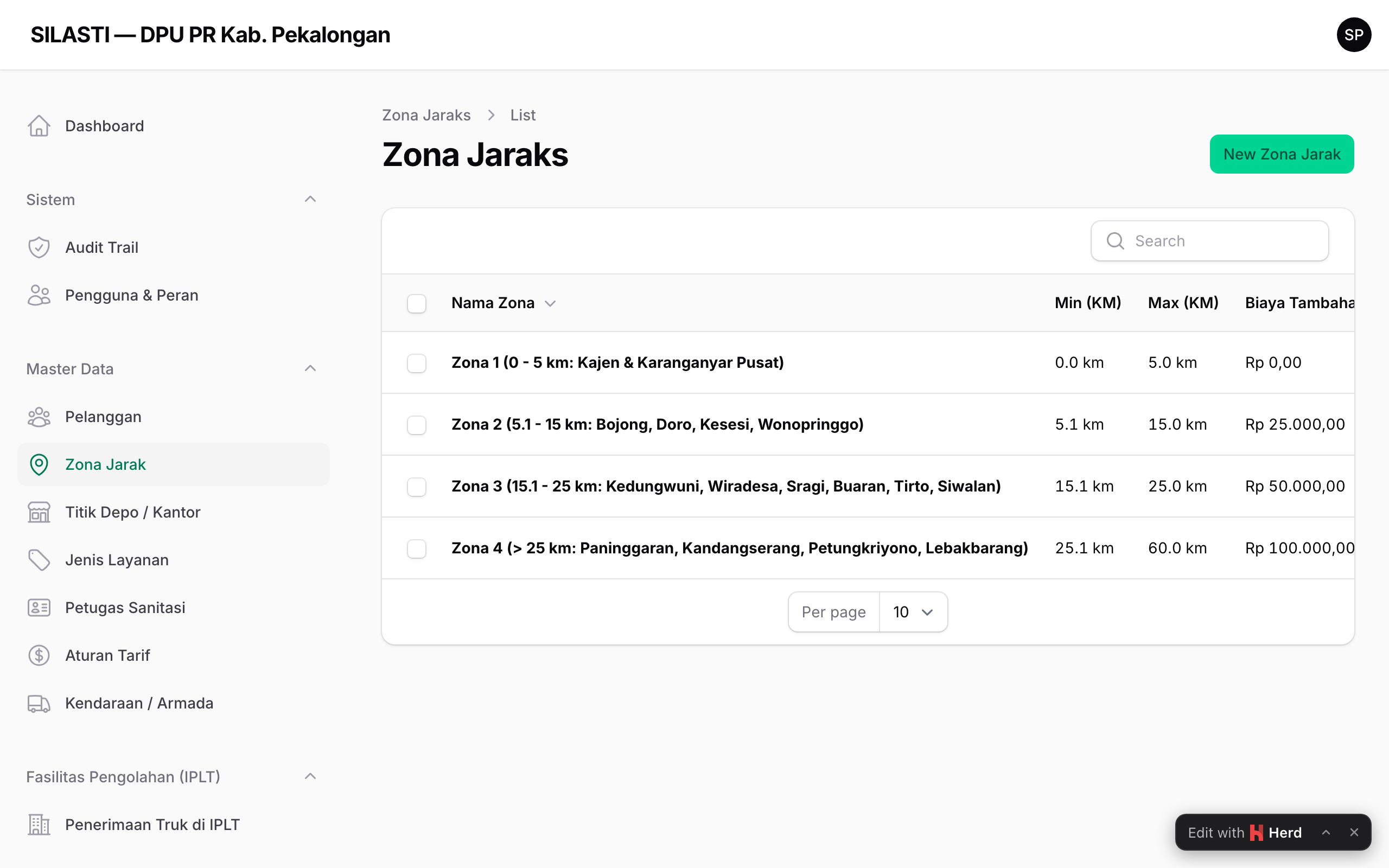Go to the Aturan Tarif page
1389x868 pixels.
[173, 655]
